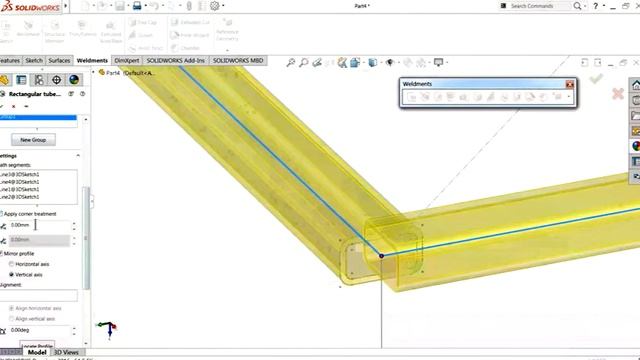Select the highlighted group in Groups list
This screenshot has height=360, width=640.
pyautogui.click(x=38, y=118)
